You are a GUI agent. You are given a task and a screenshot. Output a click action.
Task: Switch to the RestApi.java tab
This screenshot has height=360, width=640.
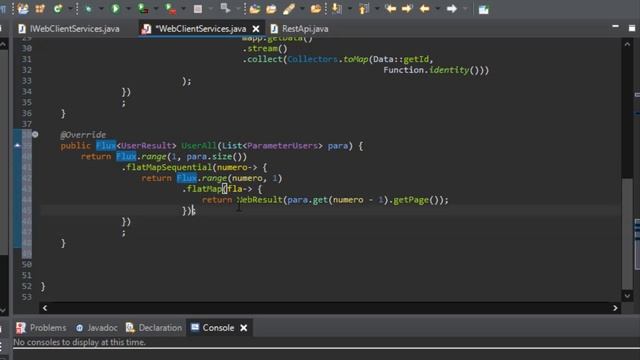pos(300,29)
